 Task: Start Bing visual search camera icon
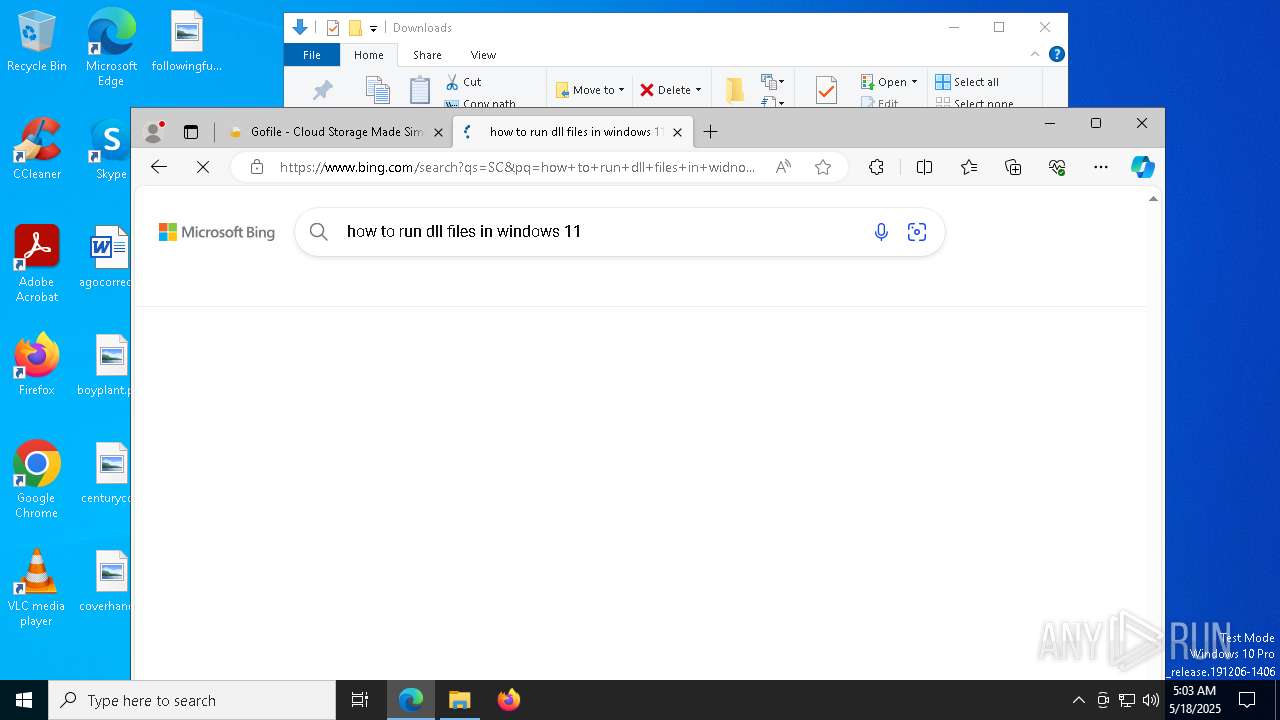(917, 232)
